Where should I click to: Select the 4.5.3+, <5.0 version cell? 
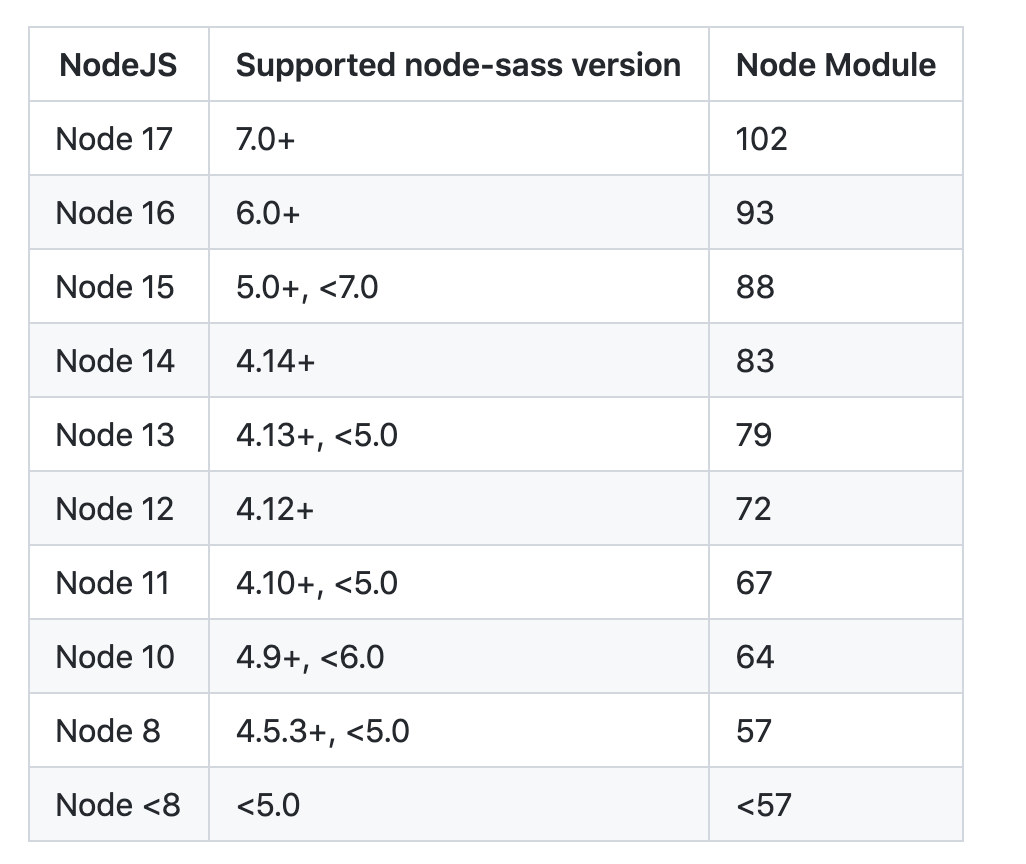point(322,731)
